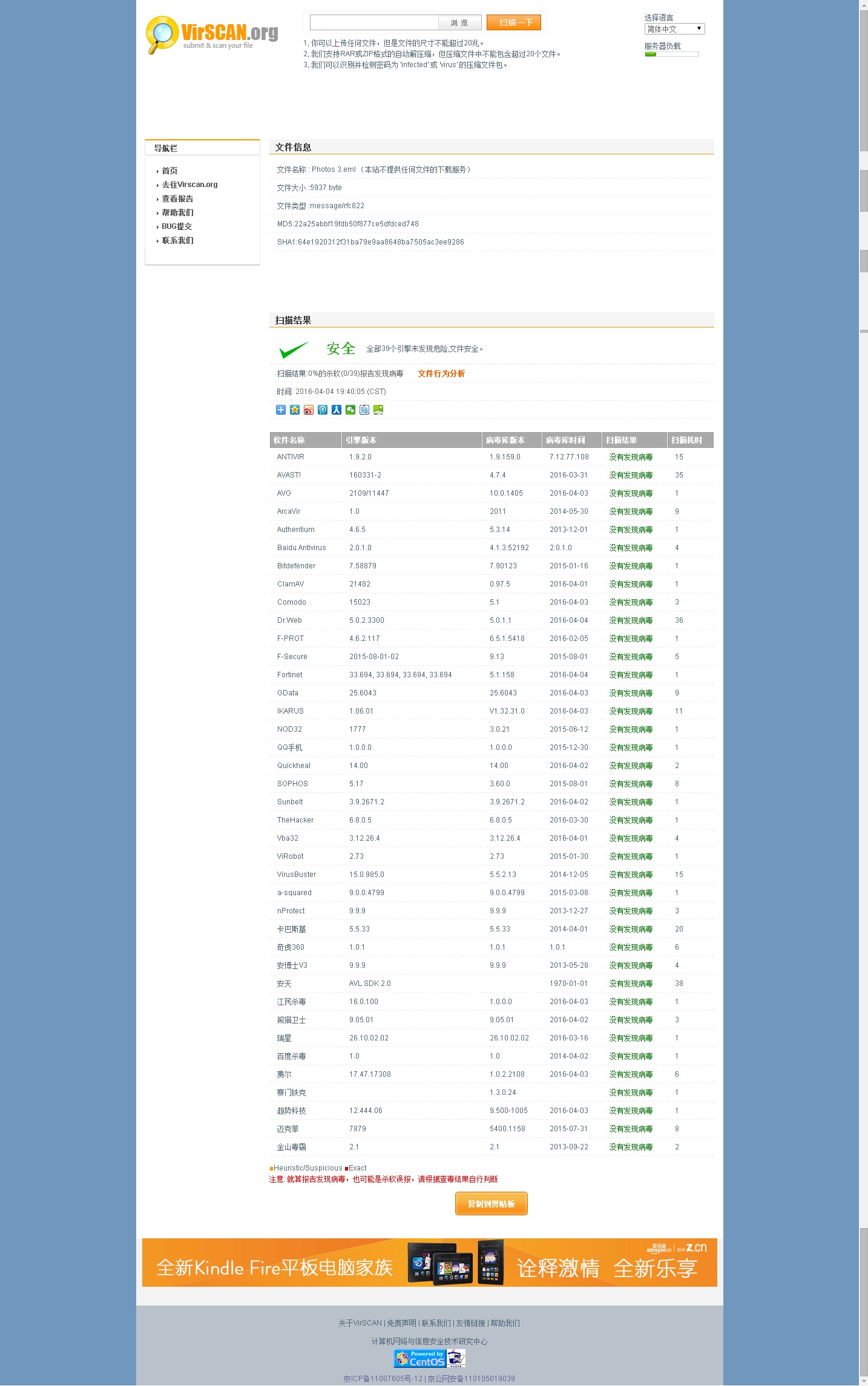The image size is (868, 1386).
Task: Select 联系我们 in the sidebar navigation
Action: tap(177, 240)
